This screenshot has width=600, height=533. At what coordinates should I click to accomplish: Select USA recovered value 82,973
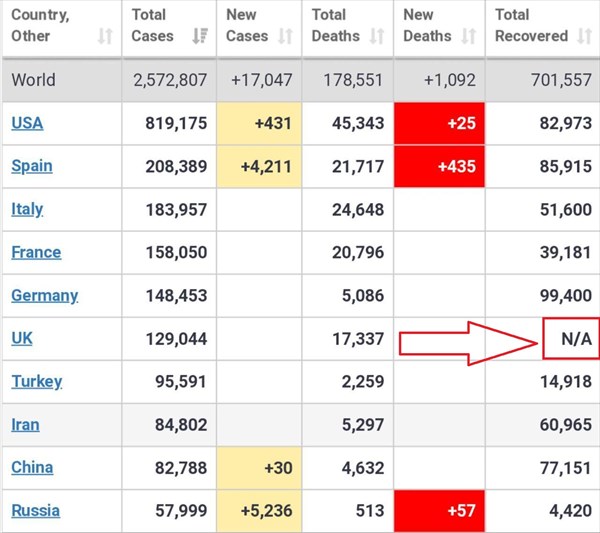[566, 124]
